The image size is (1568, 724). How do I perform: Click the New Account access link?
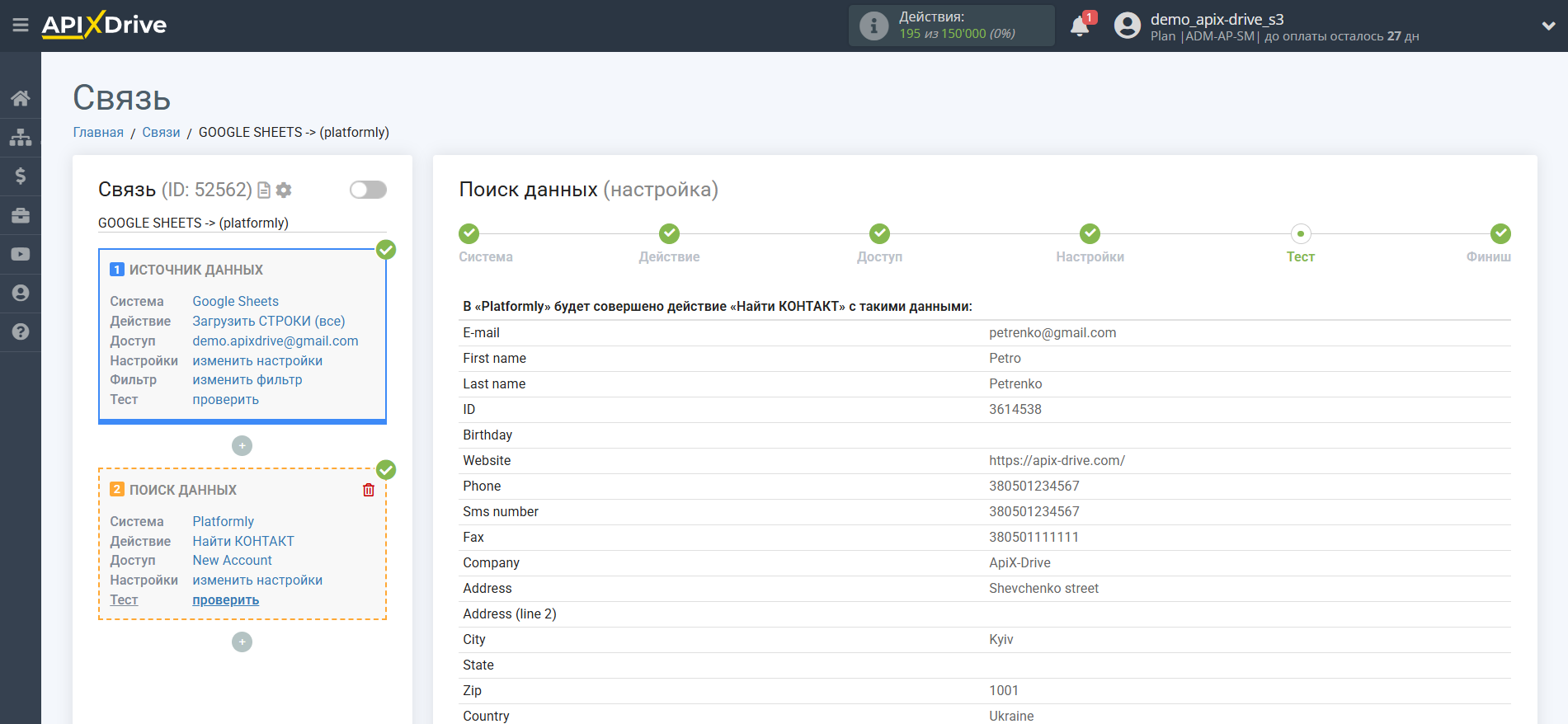(x=232, y=561)
